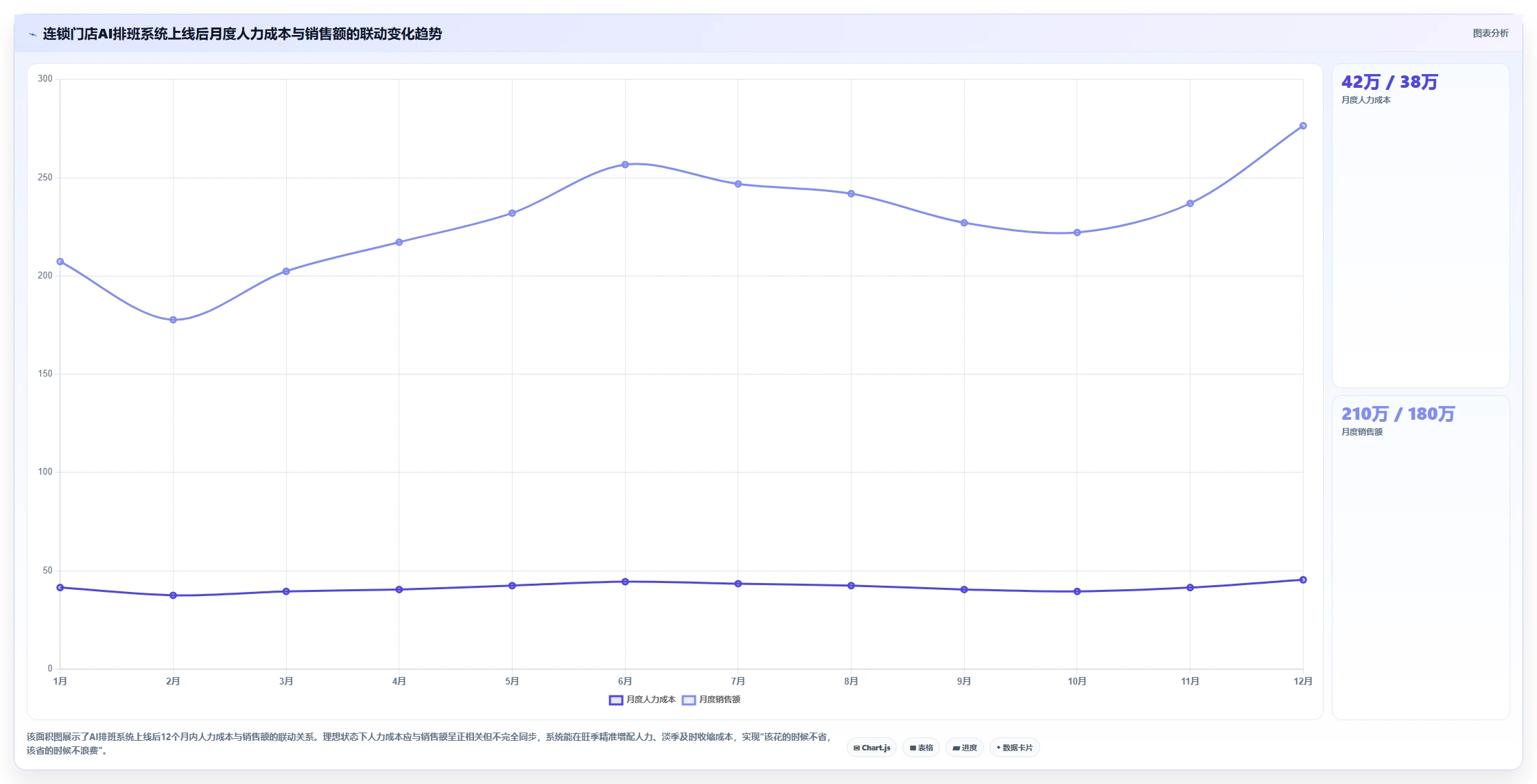Toggle the 月度人力成本 legend item
1537x784 pixels.
[x=642, y=700]
